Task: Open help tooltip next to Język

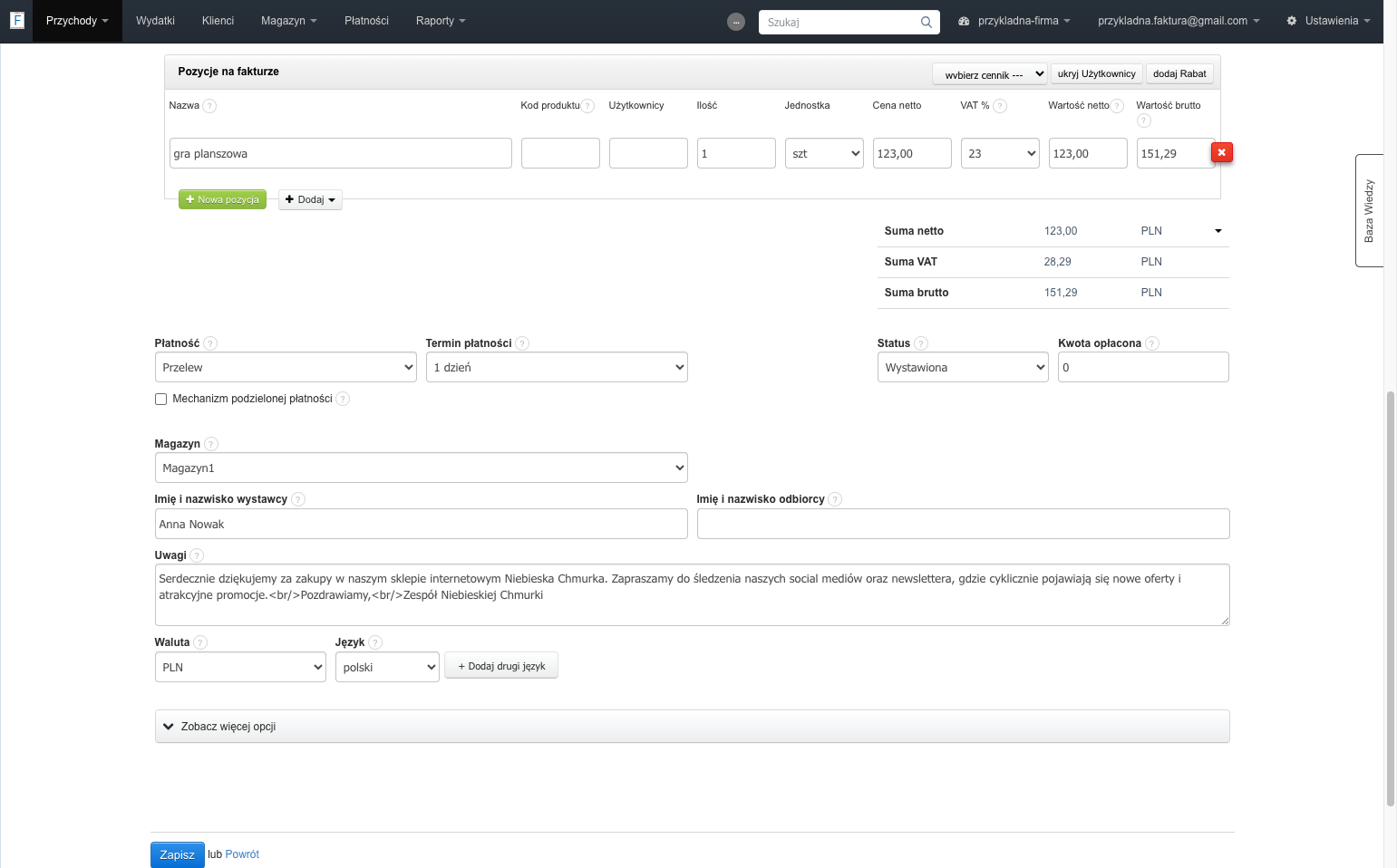Action: (375, 642)
